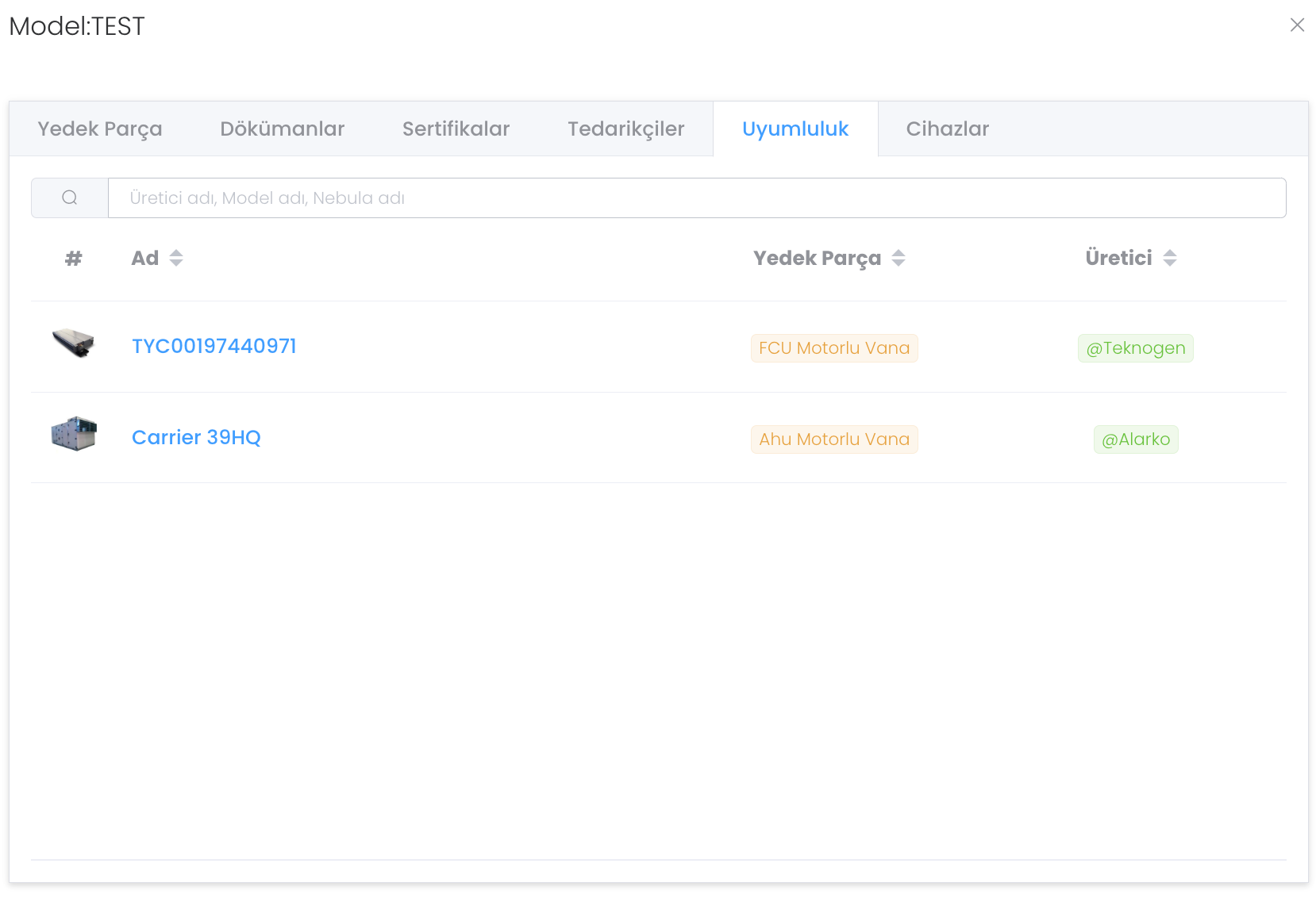Switch to the Cihazlar tab
This screenshot has height=898, width=1316.
948,129
